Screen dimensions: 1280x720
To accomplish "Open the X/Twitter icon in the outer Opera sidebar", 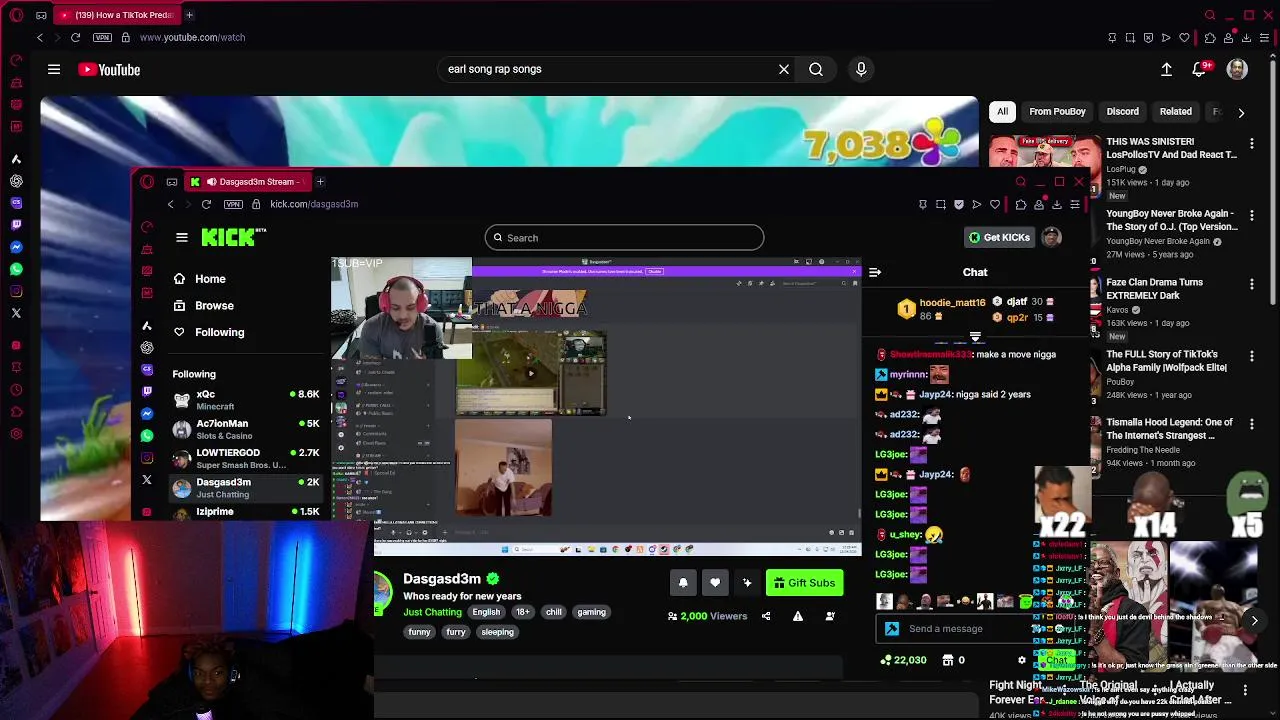I will tap(16, 313).
